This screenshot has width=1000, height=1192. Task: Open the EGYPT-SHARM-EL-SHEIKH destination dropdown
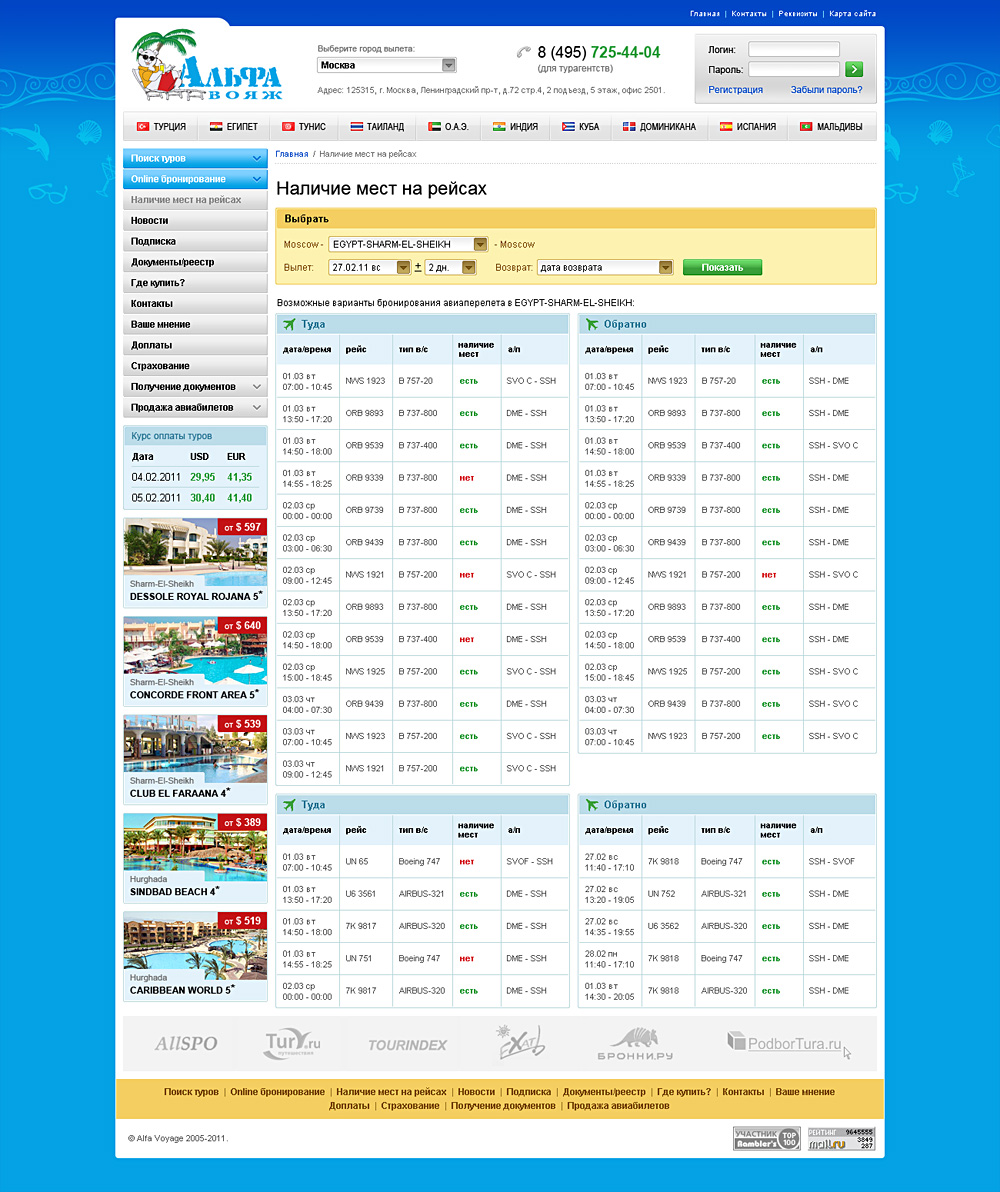tap(408, 244)
